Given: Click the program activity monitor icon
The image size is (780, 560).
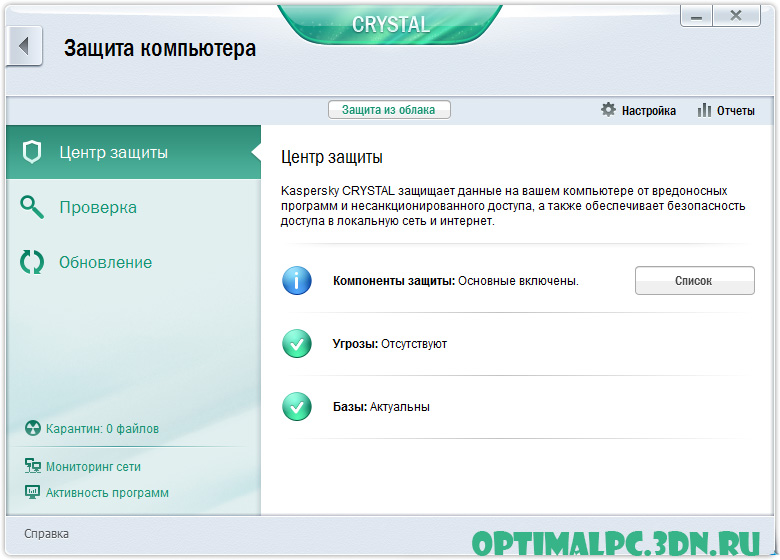Looking at the screenshot, I should coord(32,492).
